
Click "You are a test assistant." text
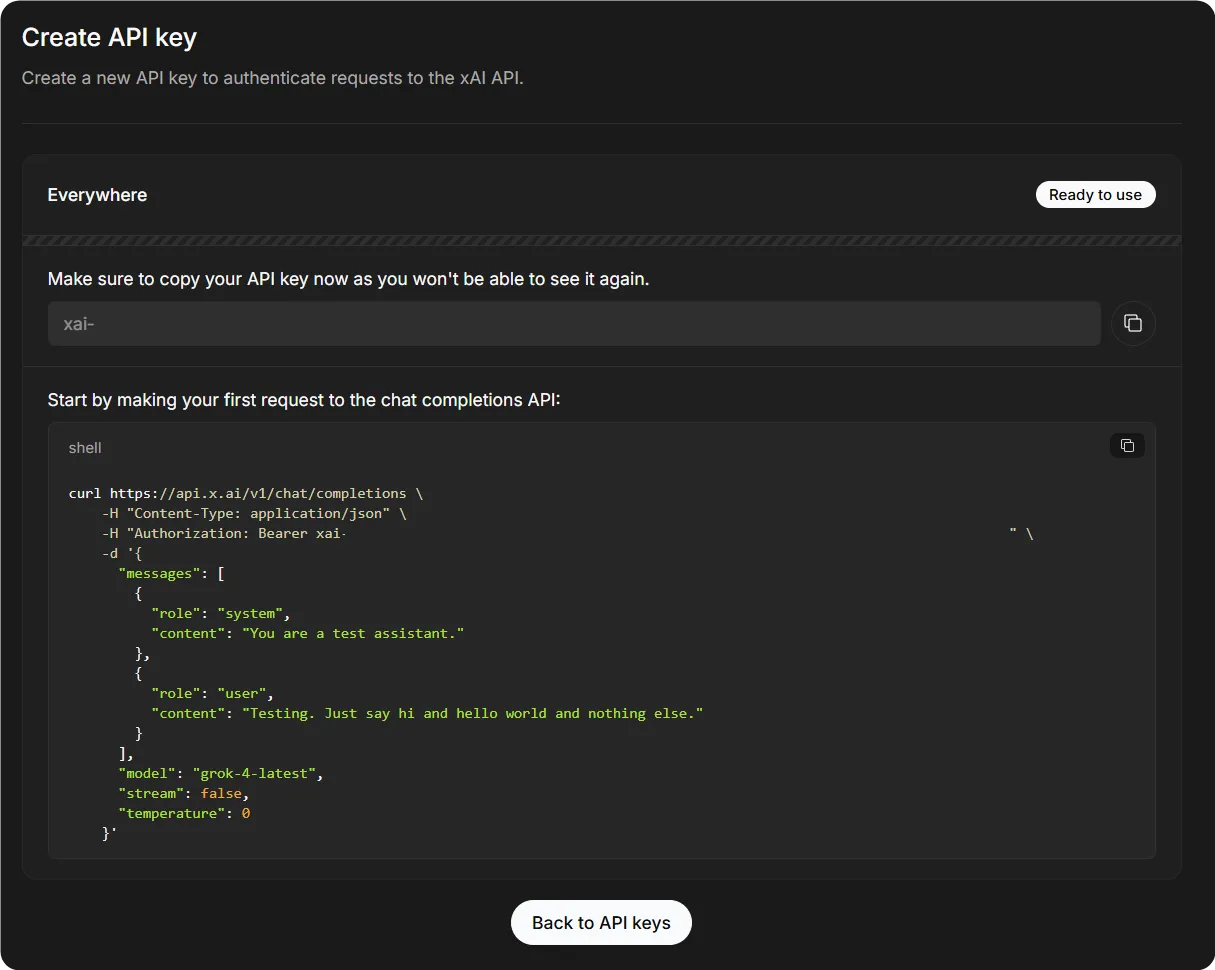click(353, 633)
